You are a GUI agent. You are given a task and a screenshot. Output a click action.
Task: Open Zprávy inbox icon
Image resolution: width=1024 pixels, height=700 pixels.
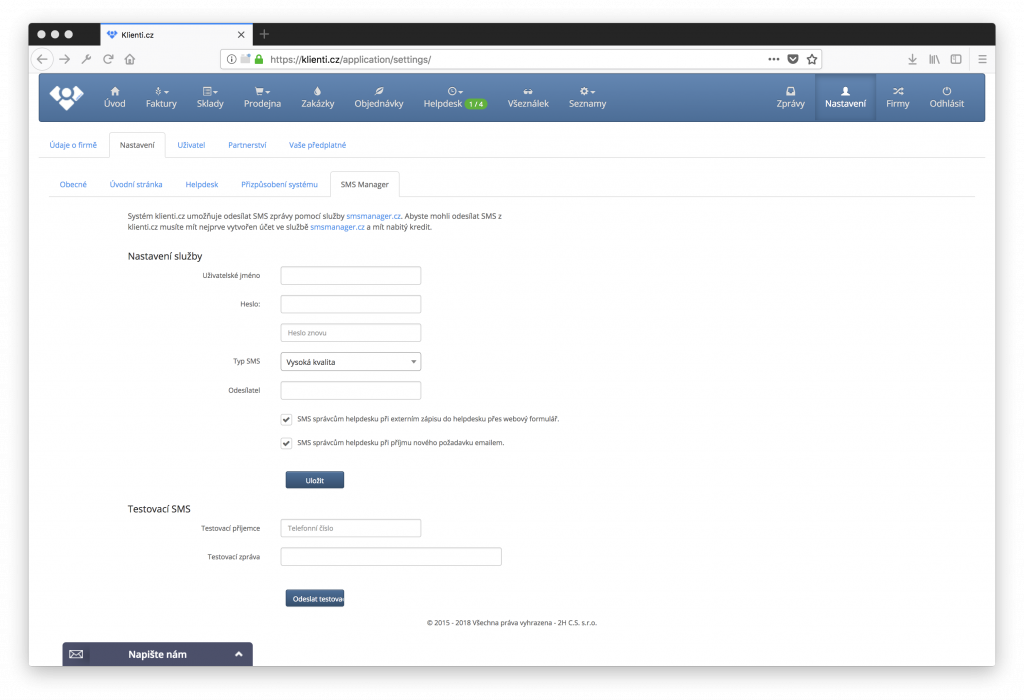click(x=790, y=91)
